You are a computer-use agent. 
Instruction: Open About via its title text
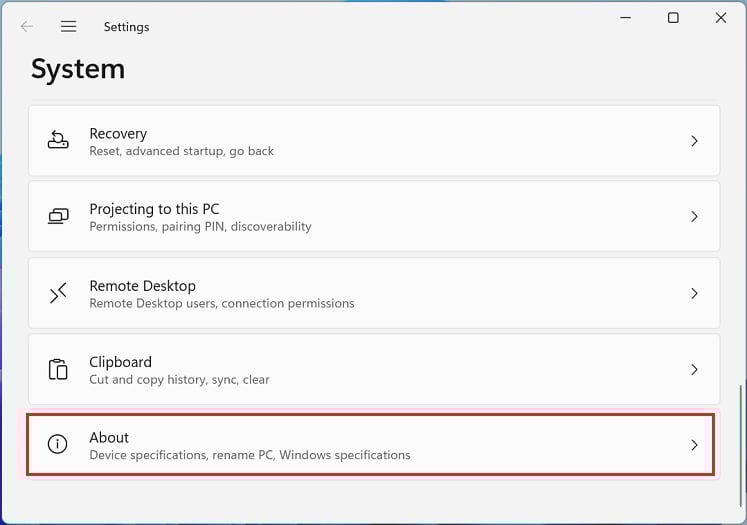(x=109, y=437)
